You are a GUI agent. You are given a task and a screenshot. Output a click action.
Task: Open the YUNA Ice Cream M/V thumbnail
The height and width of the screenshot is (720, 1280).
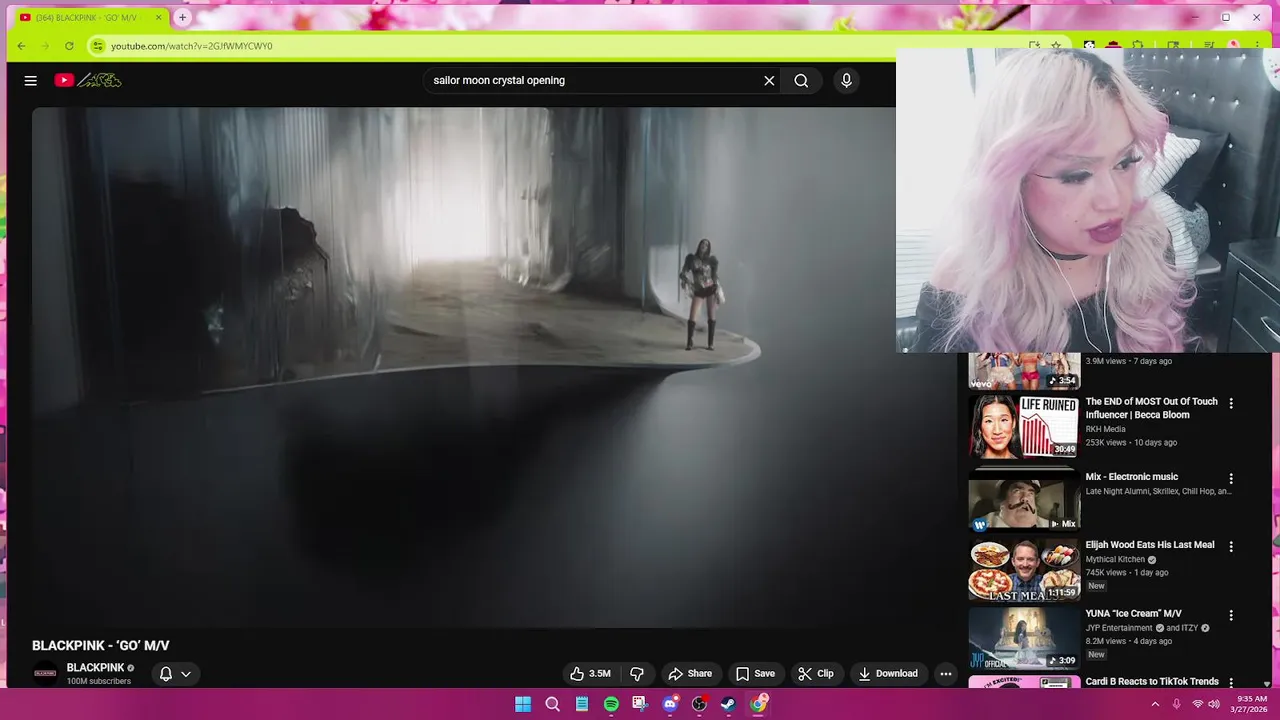1024,638
